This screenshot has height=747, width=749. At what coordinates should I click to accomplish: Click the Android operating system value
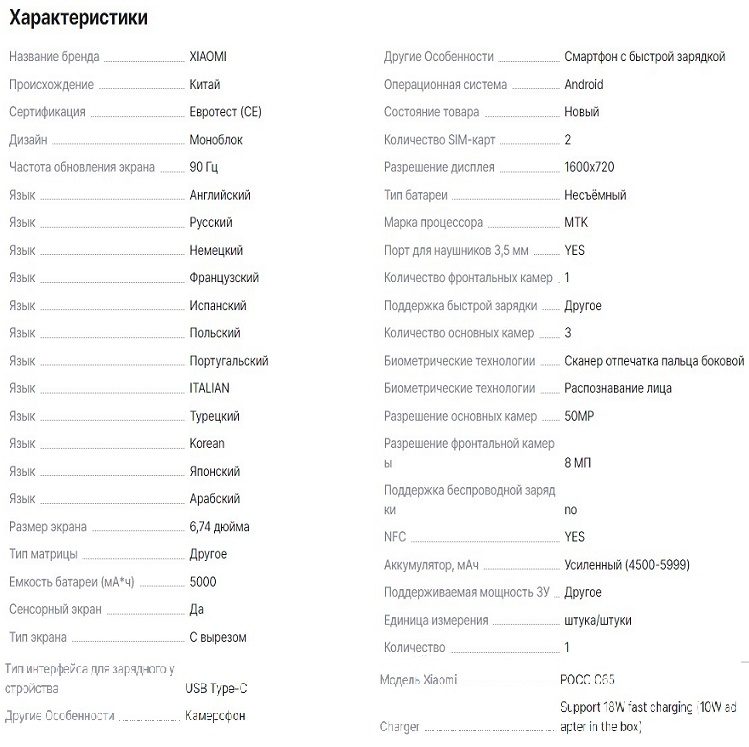[x=584, y=85]
